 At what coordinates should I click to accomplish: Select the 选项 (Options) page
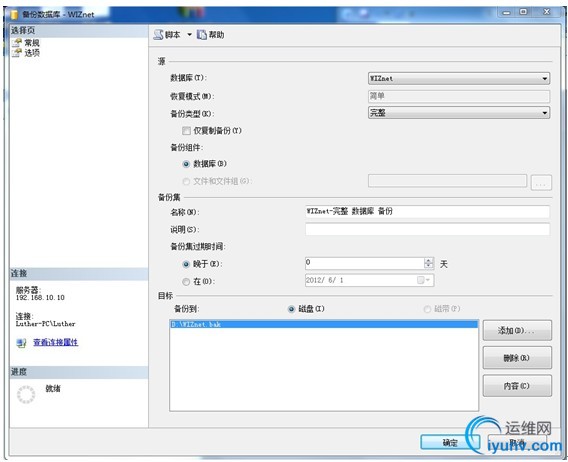pyautogui.click(x=32, y=53)
